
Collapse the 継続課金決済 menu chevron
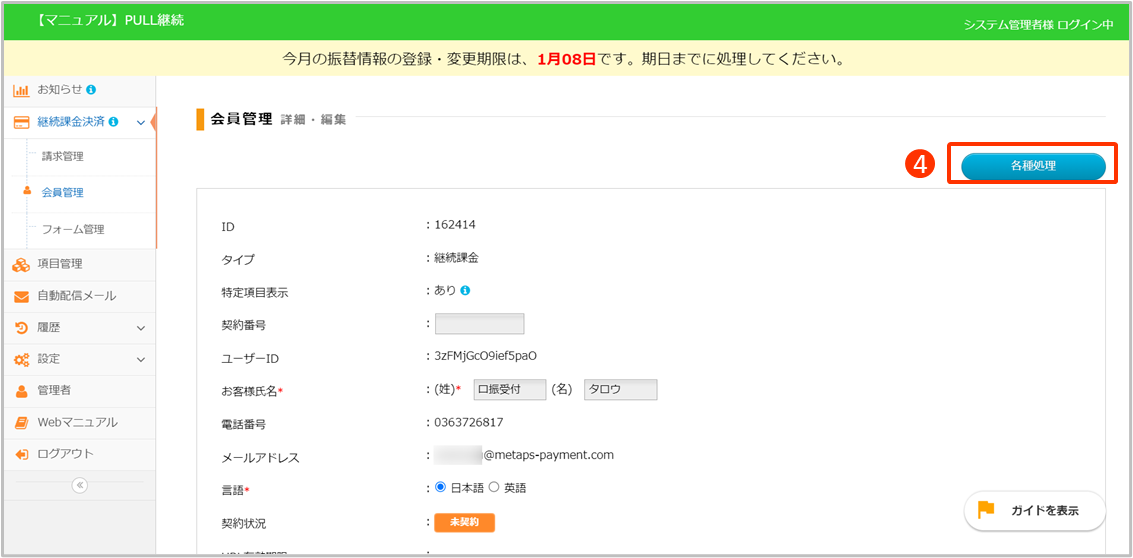141,123
